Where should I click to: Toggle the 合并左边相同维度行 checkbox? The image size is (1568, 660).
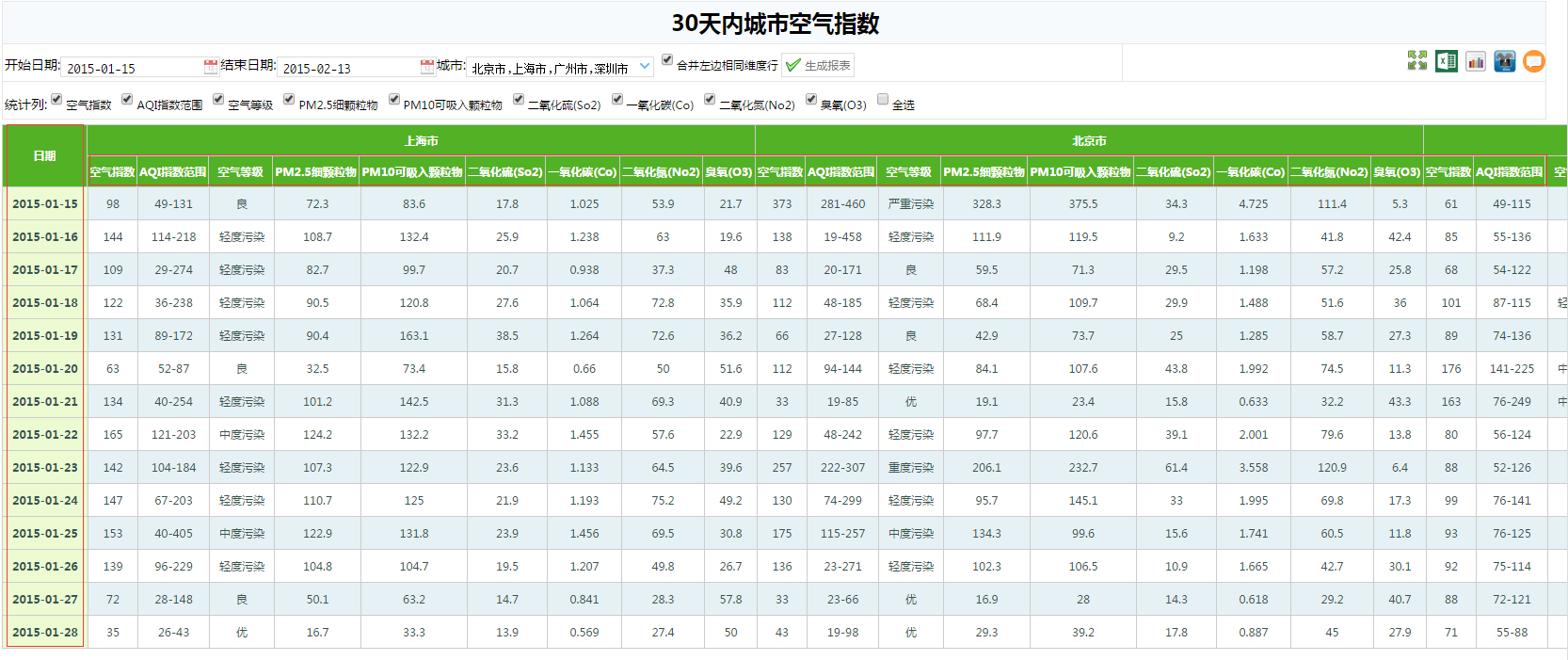pyautogui.click(x=667, y=59)
